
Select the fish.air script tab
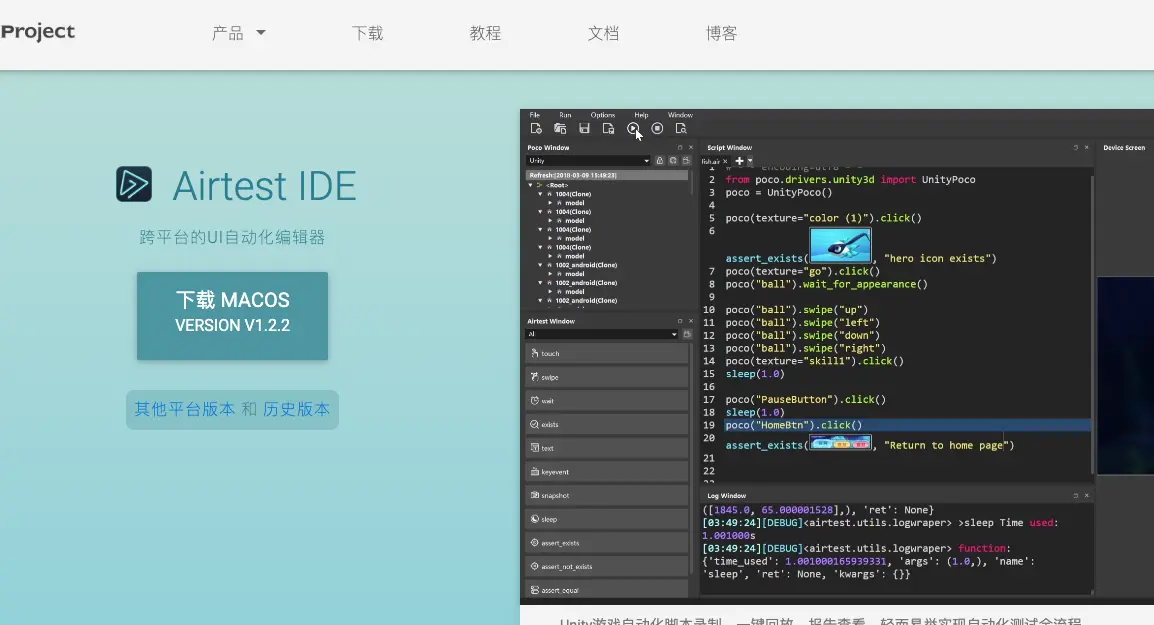(711, 161)
